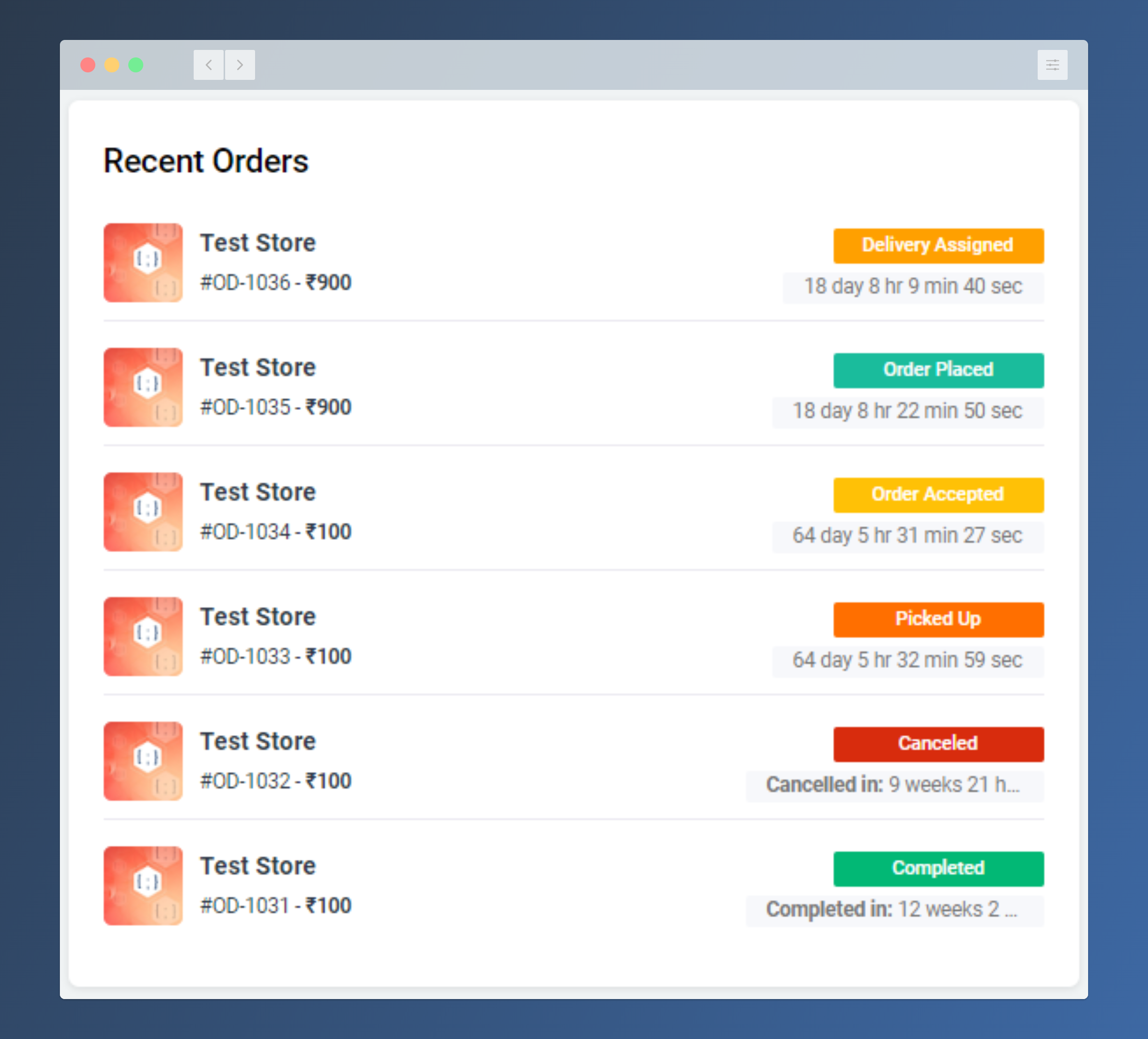Click timer 64 day 5 hr 31 min 27 sec
1148x1039 pixels.
[x=908, y=536]
